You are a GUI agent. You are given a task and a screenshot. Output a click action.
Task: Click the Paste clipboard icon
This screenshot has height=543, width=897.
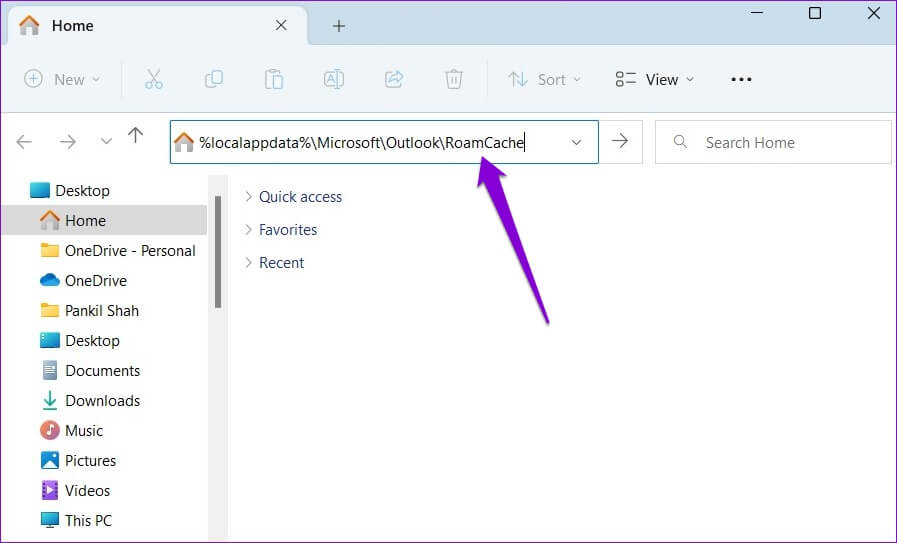tap(273, 79)
